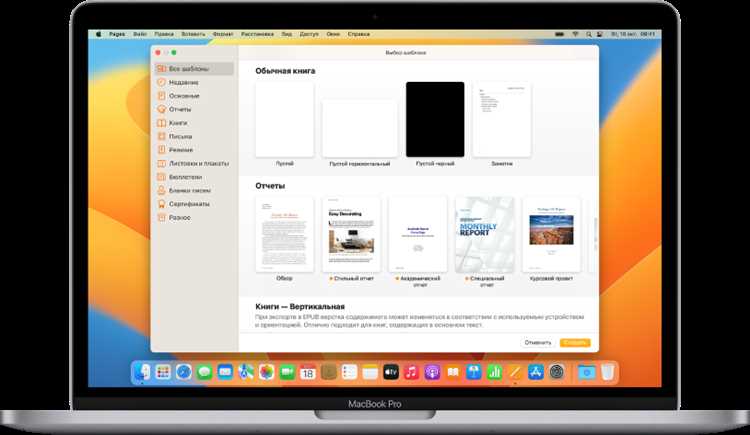Launch Safari from the Dock
Viewport: 750px width, 435px height.
pos(184,372)
